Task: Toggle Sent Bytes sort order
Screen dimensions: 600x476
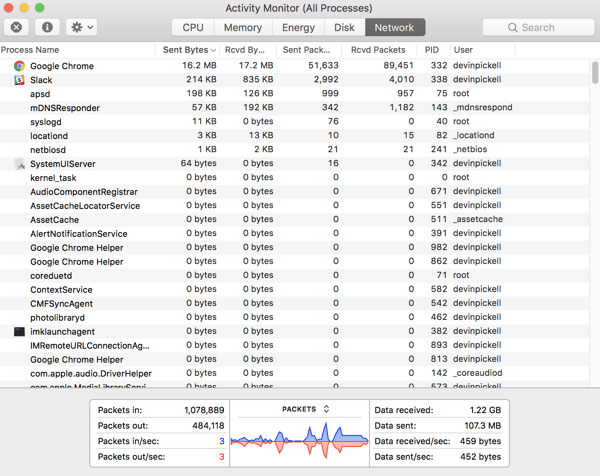Action: click(x=188, y=50)
